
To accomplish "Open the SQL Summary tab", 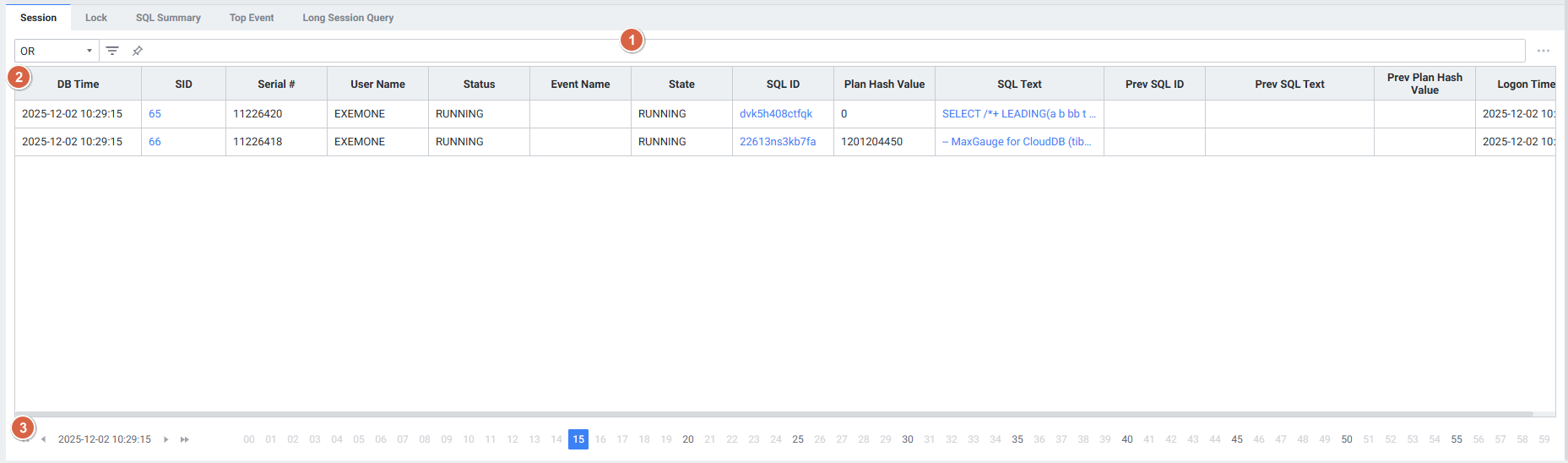I will coord(168,18).
